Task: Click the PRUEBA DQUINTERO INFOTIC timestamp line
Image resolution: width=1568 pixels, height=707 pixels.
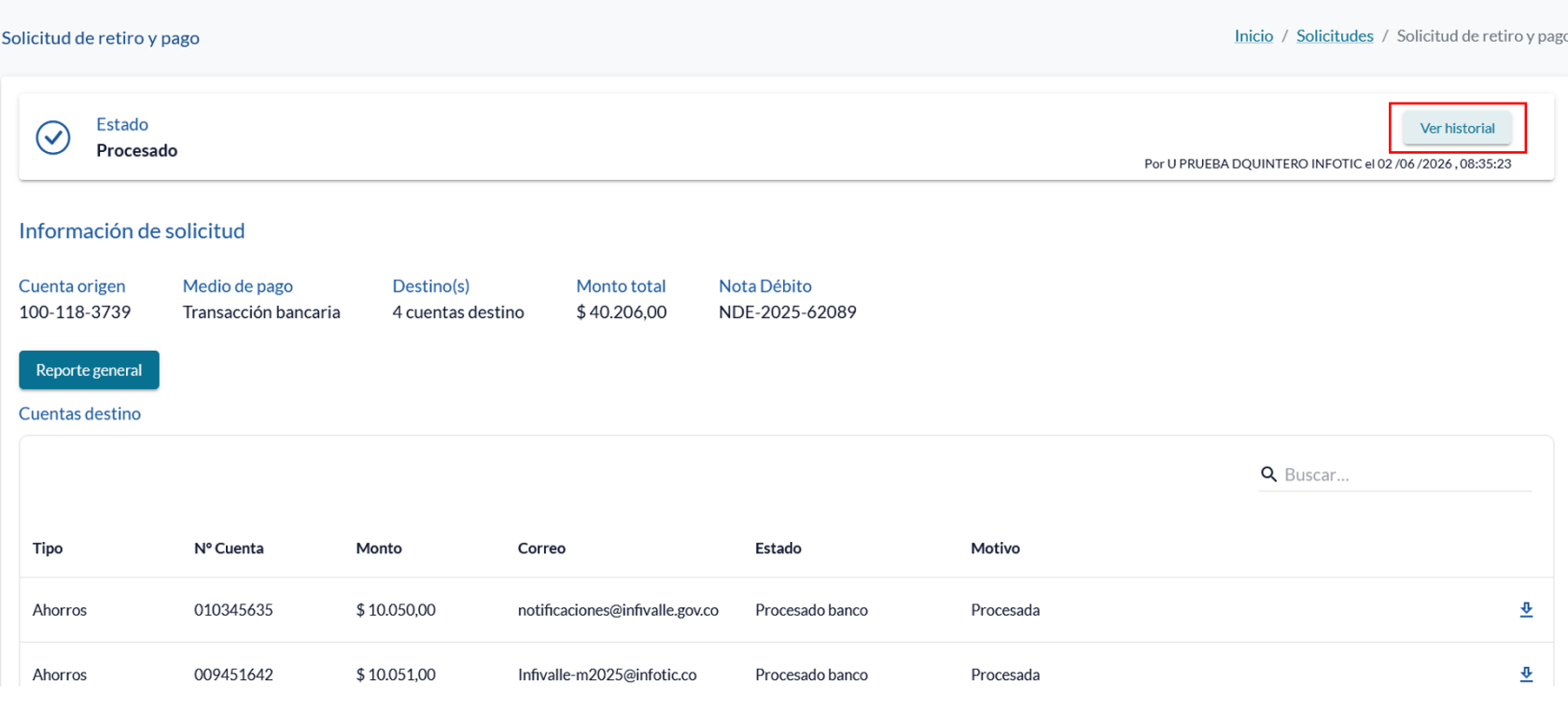Action: pyautogui.click(x=1327, y=164)
